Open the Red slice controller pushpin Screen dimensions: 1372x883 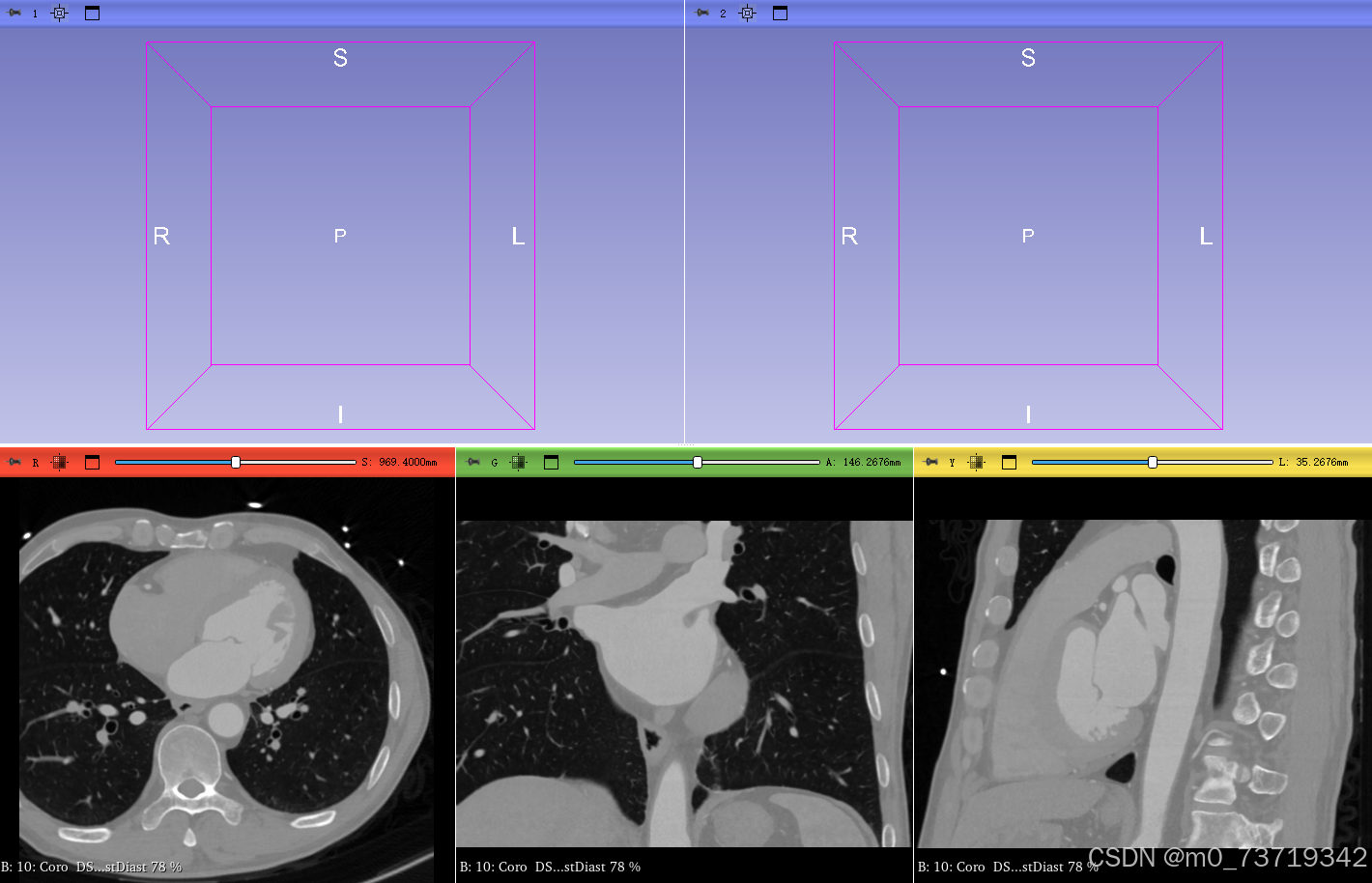pos(14,463)
